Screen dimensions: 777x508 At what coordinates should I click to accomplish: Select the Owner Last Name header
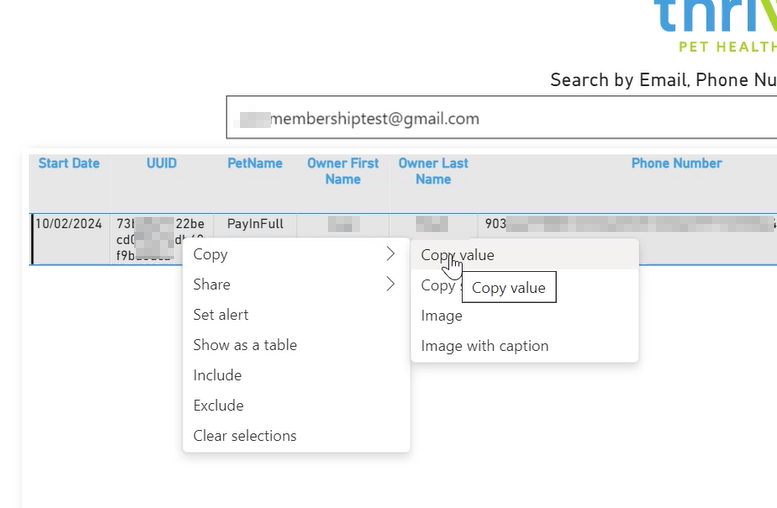[433, 171]
